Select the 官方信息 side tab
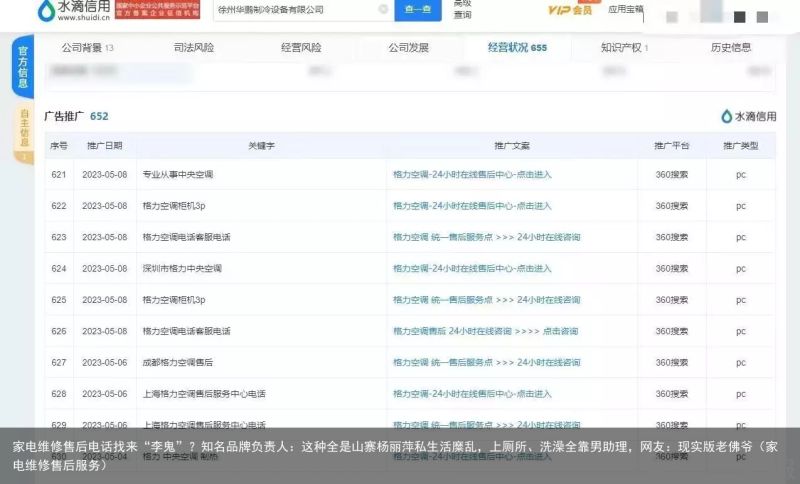The width and height of the screenshot is (800, 484). pyautogui.click(x=23, y=67)
